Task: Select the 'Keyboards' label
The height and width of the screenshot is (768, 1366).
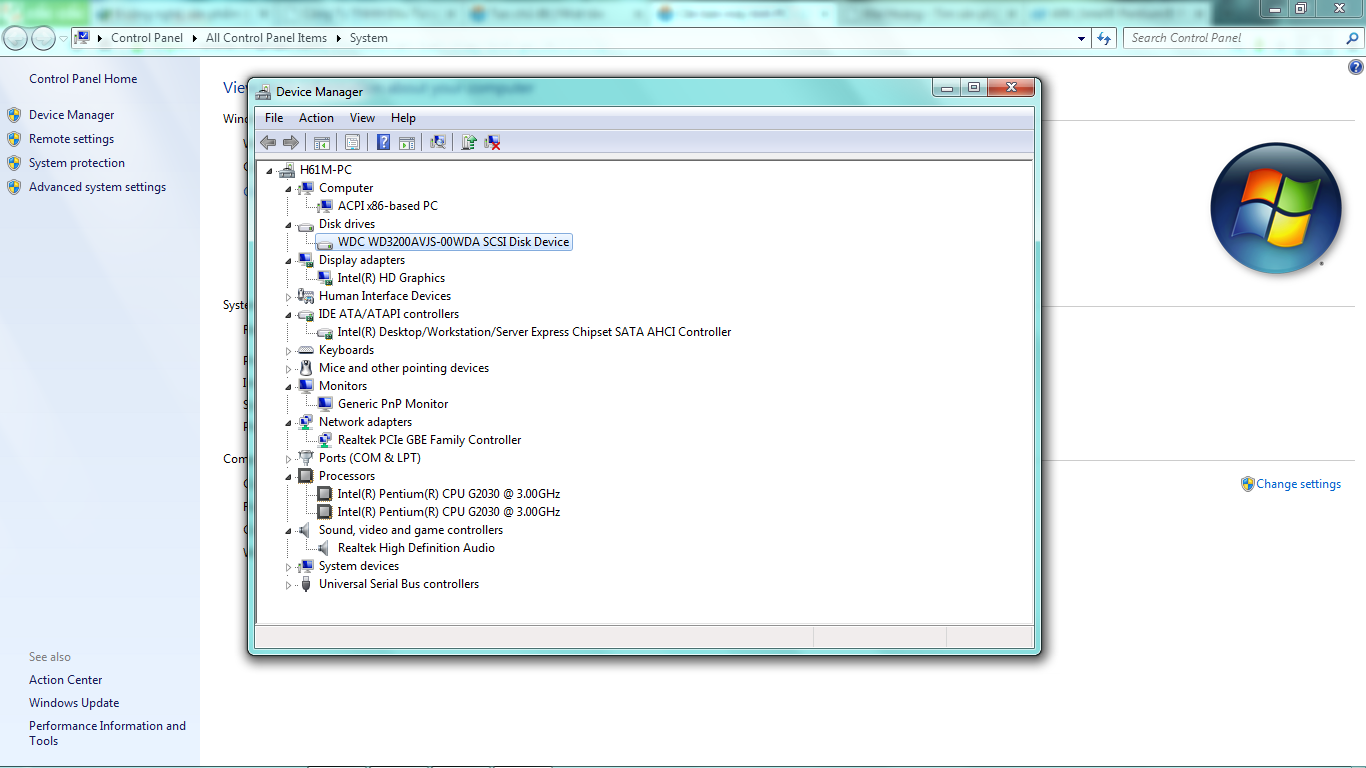Action: (x=346, y=350)
